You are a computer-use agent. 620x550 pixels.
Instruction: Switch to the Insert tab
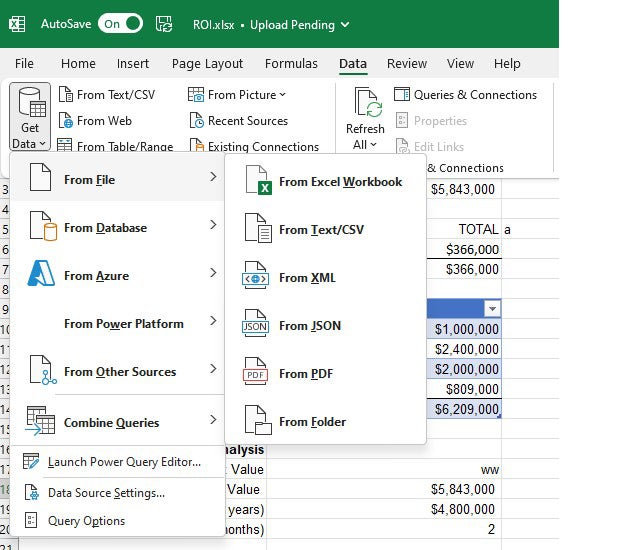(x=133, y=64)
